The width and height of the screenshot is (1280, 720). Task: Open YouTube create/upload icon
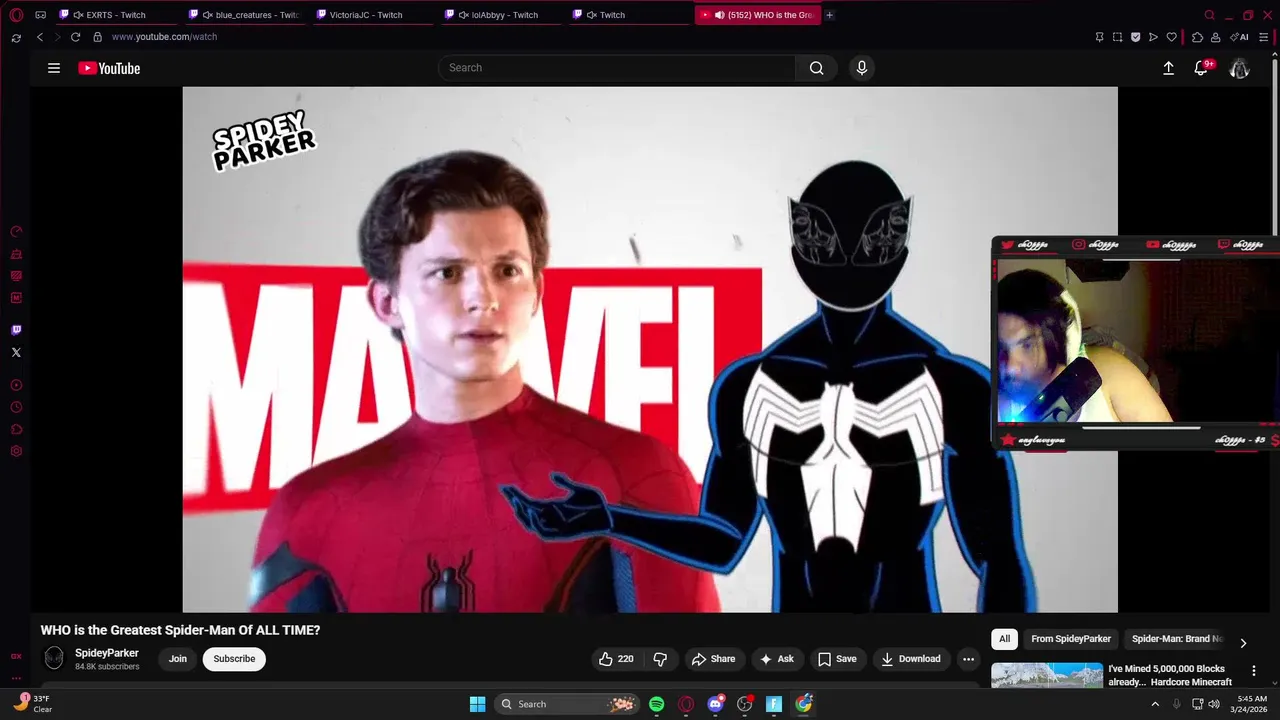pyautogui.click(x=1168, y=68)
